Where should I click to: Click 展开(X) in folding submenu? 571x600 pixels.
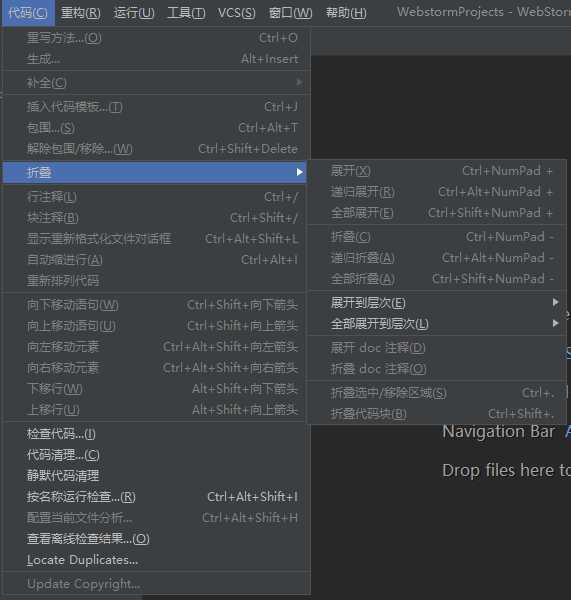(437, 171)
